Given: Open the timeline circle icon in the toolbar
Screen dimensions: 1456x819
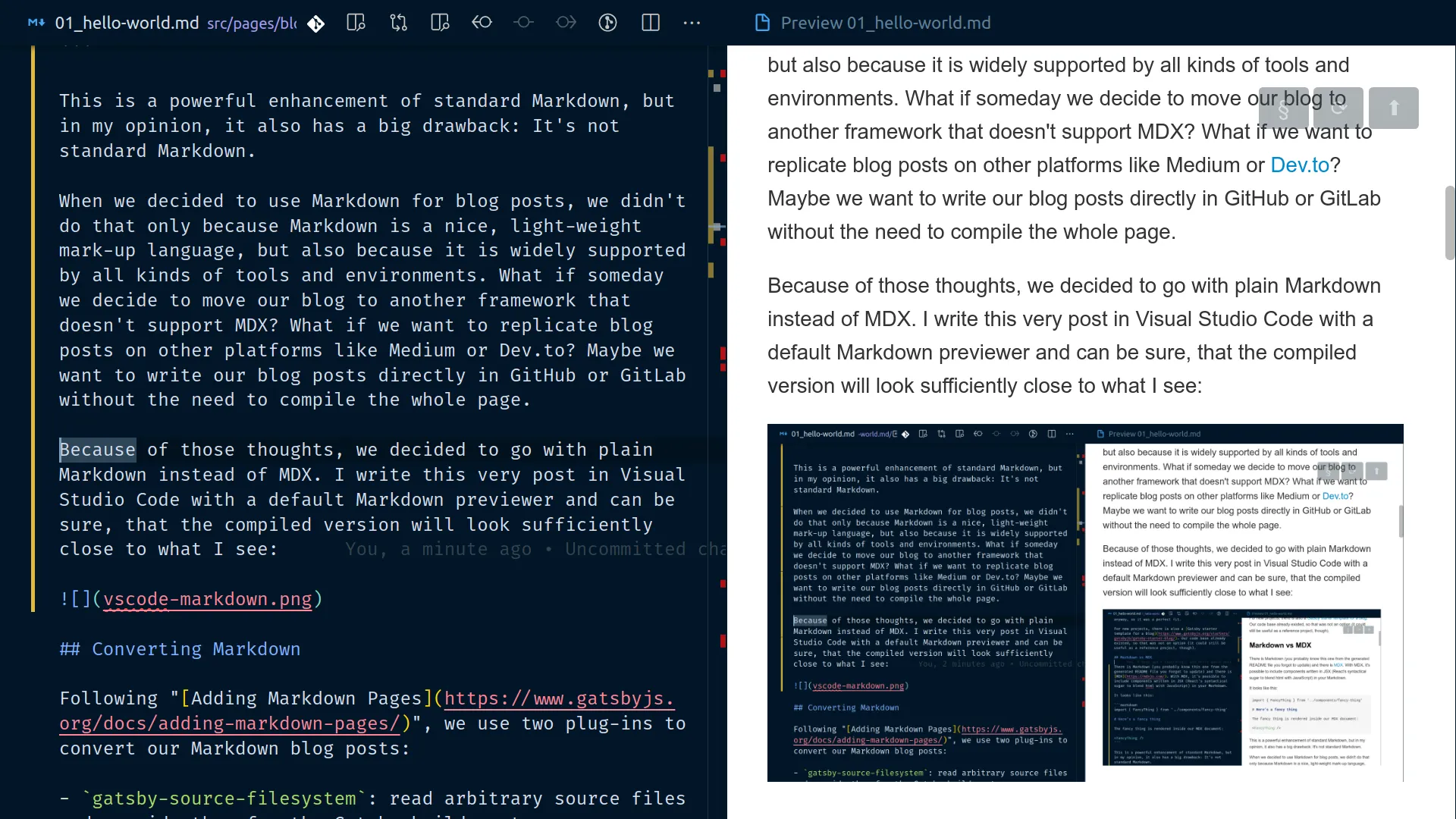Looking at the screenshot, I should click(x=607, y=23).
